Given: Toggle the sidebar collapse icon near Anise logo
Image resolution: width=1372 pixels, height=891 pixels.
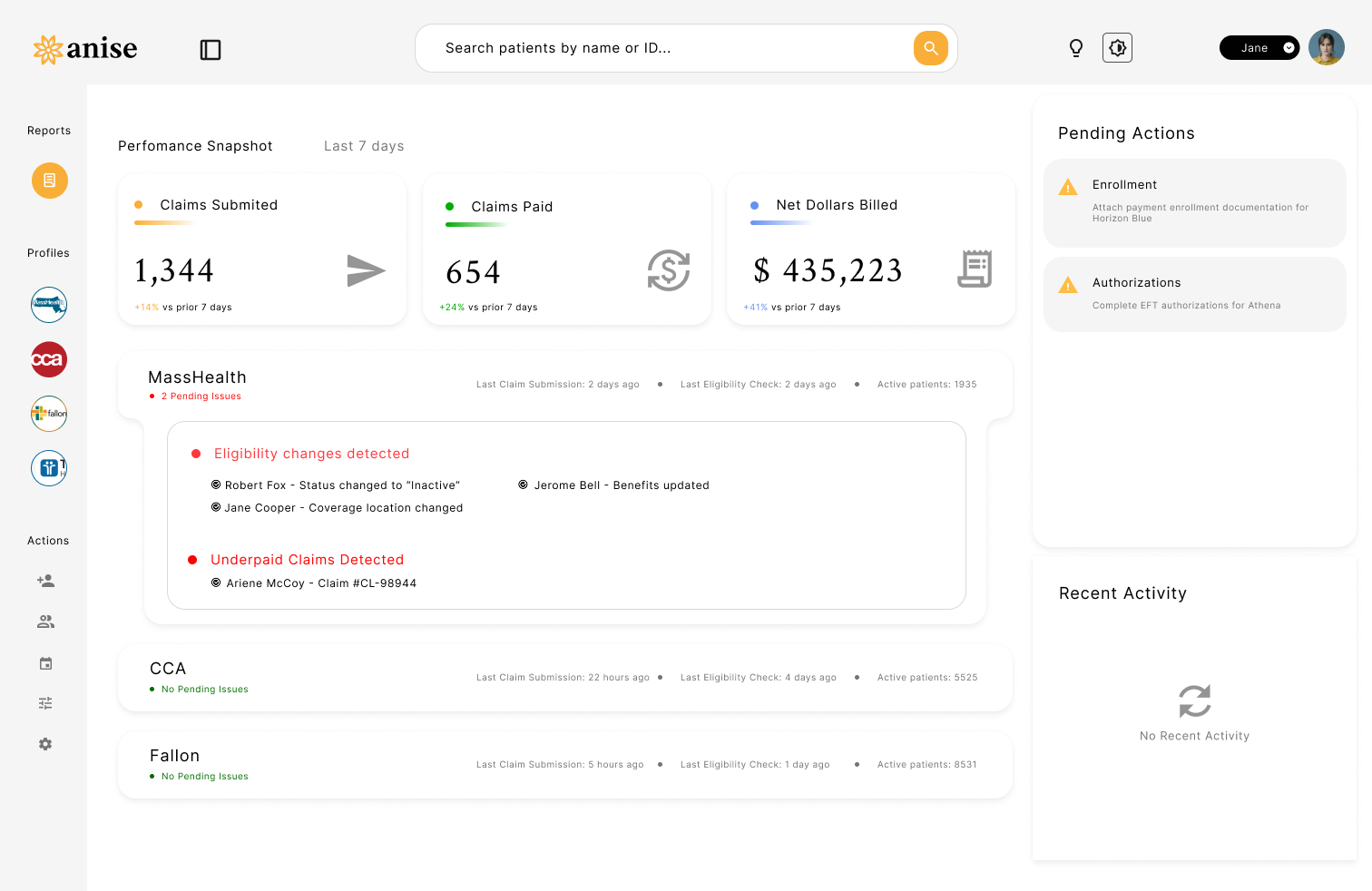Looking at the screenshot, I should (210, 50).
